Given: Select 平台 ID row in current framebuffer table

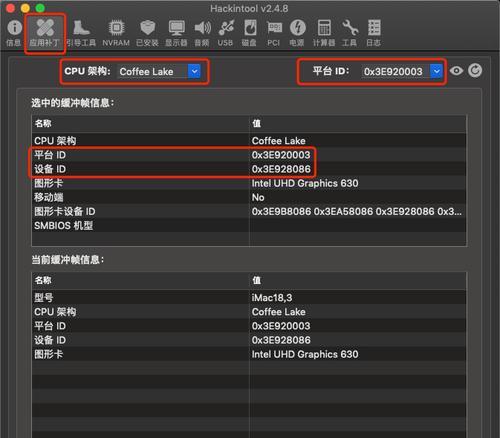Looking at the screenshot, I should (249, 326).
